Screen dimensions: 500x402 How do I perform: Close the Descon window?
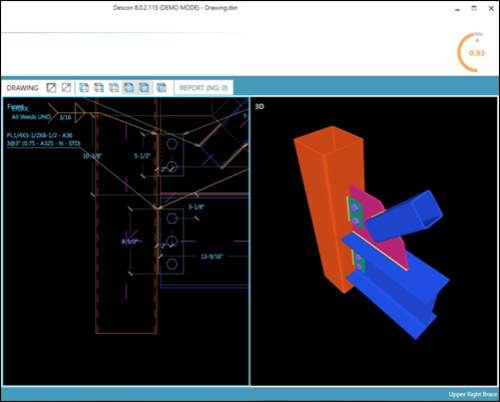point(491,9)
